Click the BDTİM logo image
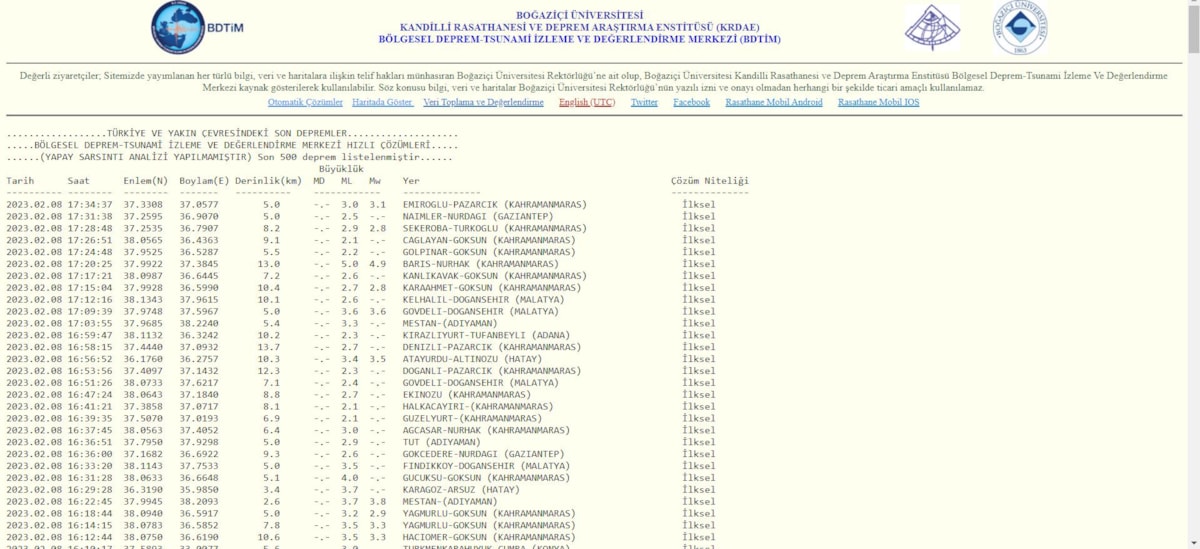The image size is (1200, 549). pos(192,27)
